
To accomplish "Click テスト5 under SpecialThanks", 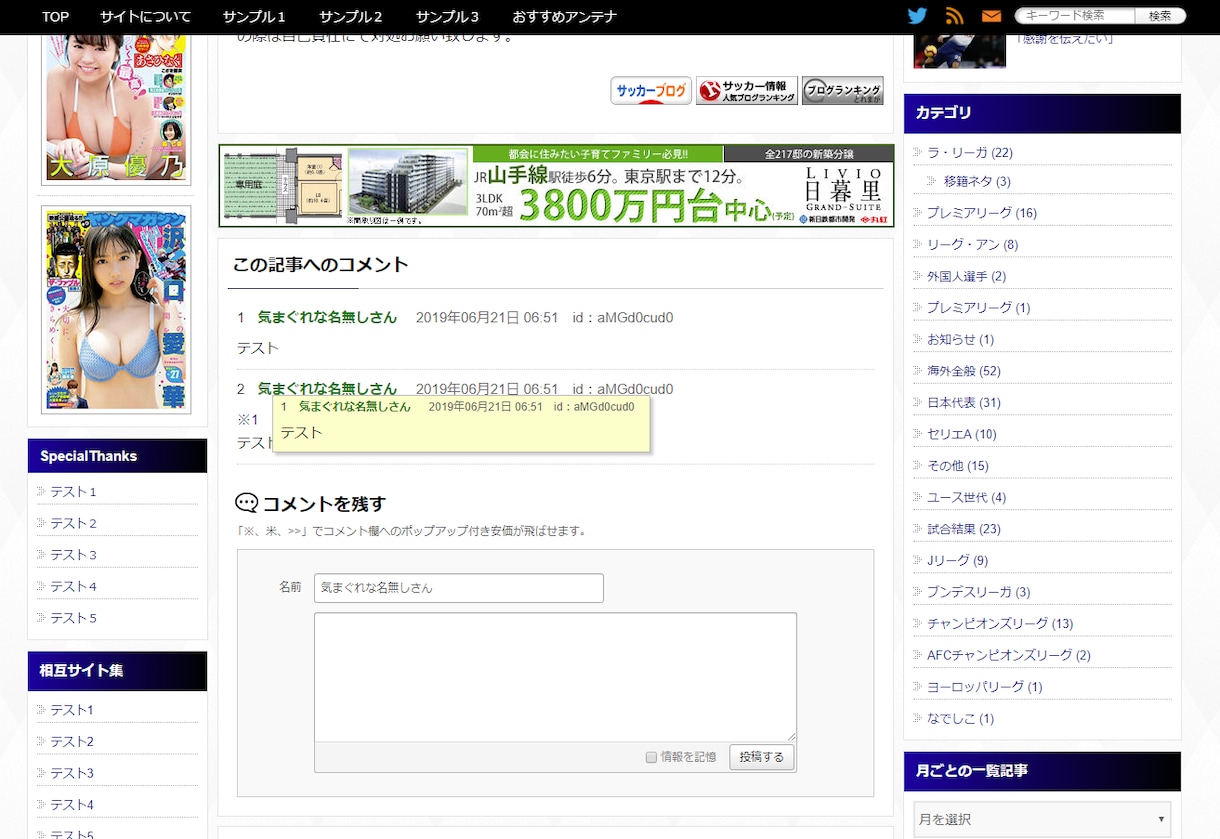I will [74, 618].
